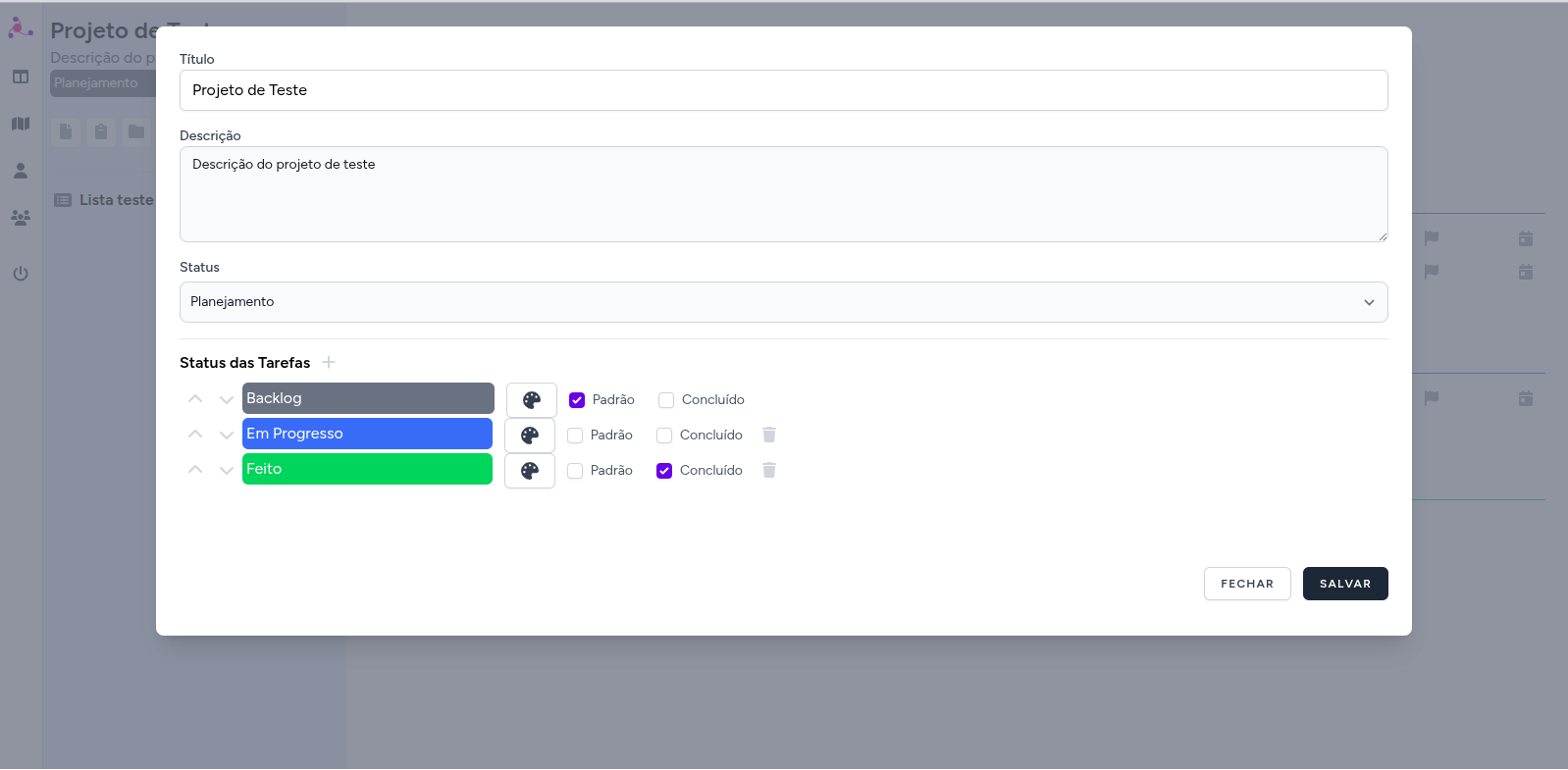Select Lista teste in the background list
The height and width of the screenshot is (770, 1568).
[104, 200]
